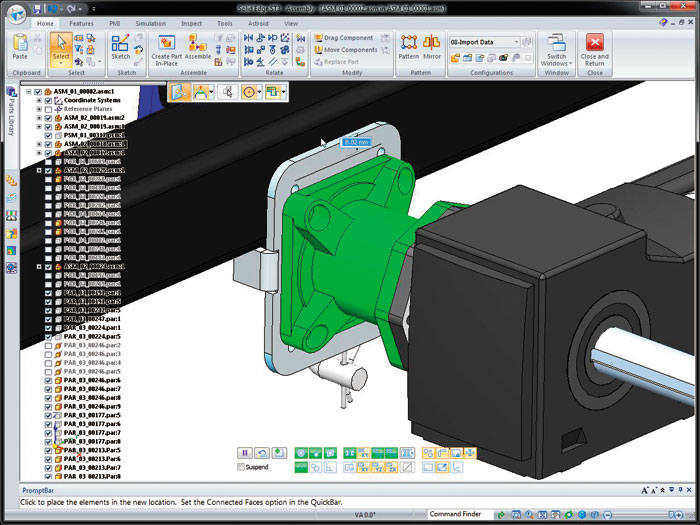Toggle the Suspend checkbox
This screenshot has height=525, width=700.
coord(240,467)
